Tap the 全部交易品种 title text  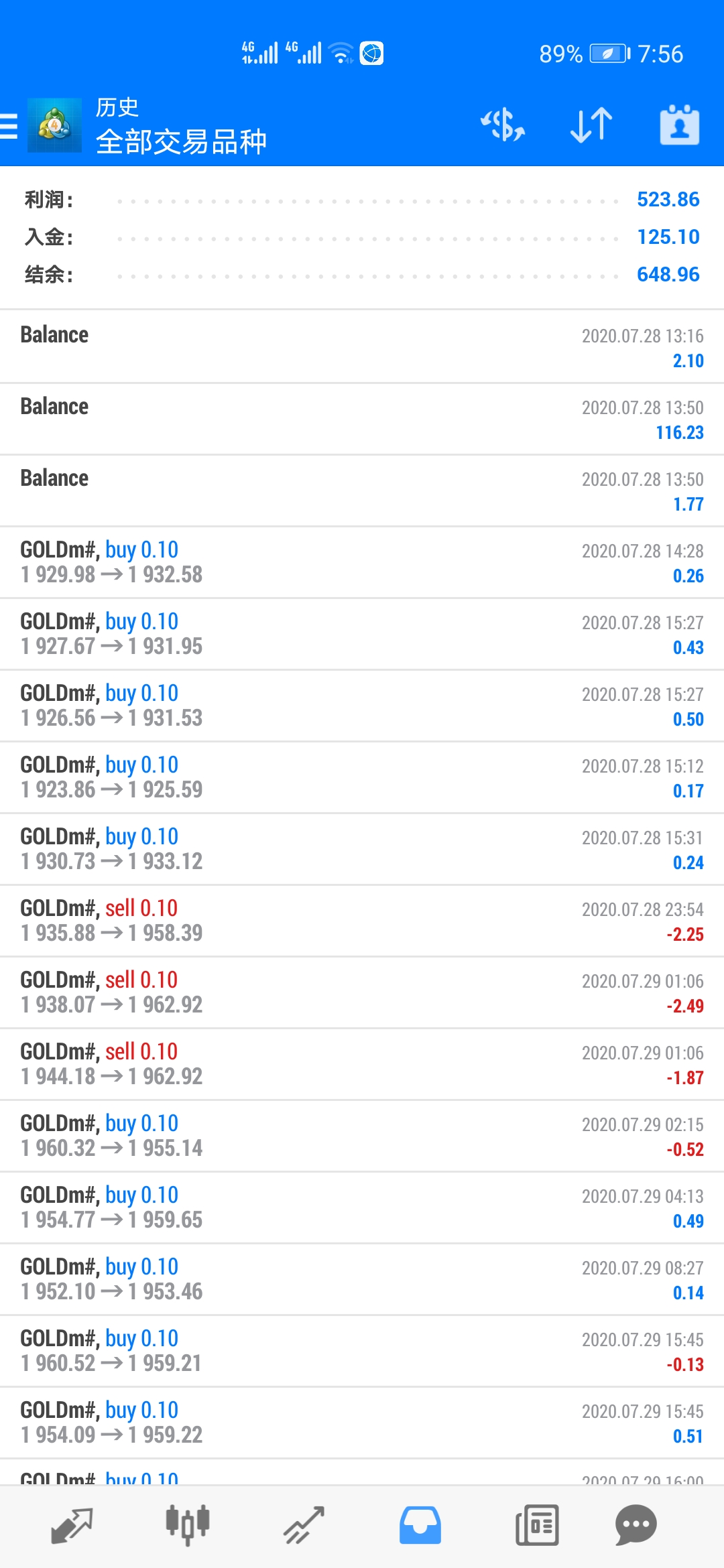(x=181, y=141)
